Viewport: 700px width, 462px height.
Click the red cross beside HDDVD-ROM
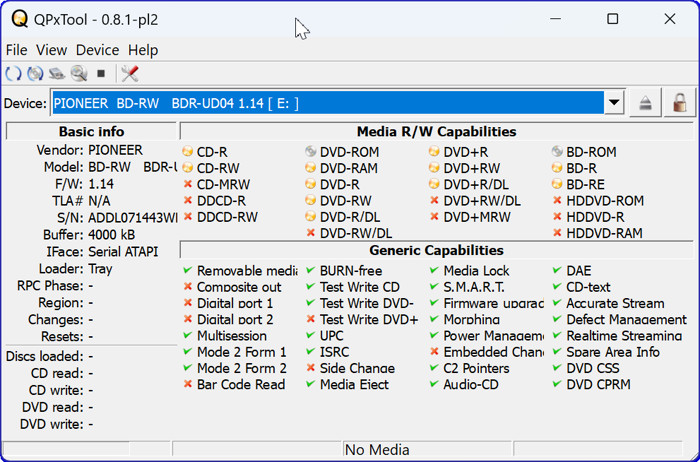tap(557, 200)
